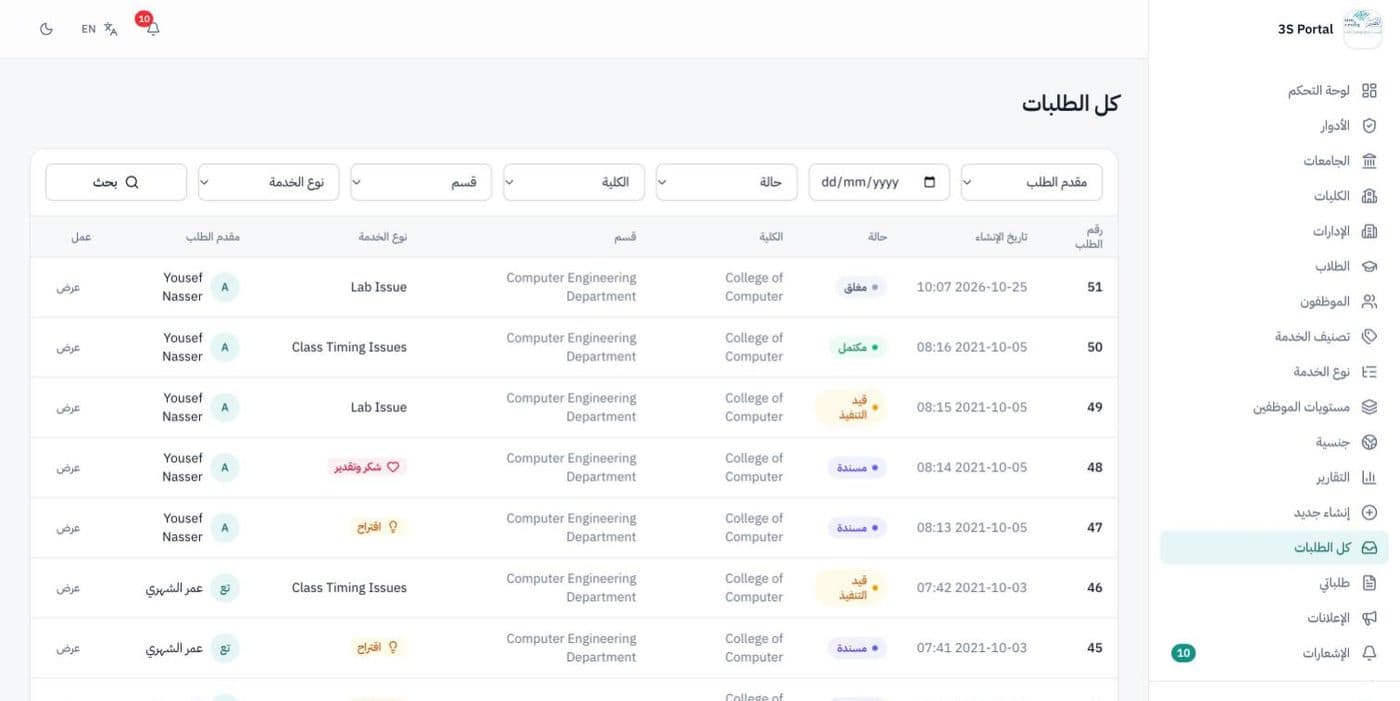Click date 10:07 2026-10-25
The height and width of the screenshot is (701, 1400).
972,287
